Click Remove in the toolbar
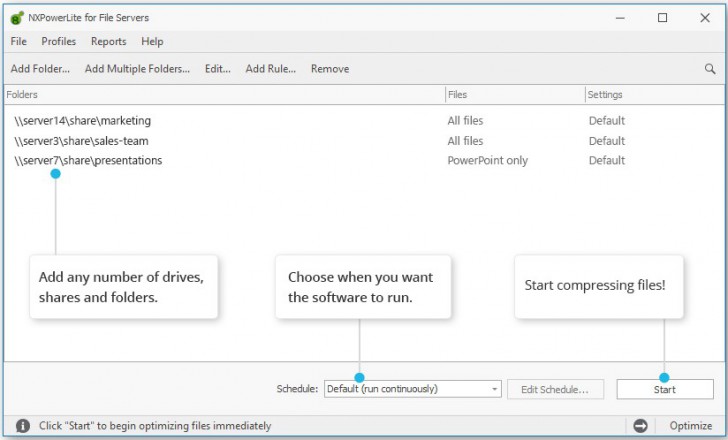 point(330,69)
